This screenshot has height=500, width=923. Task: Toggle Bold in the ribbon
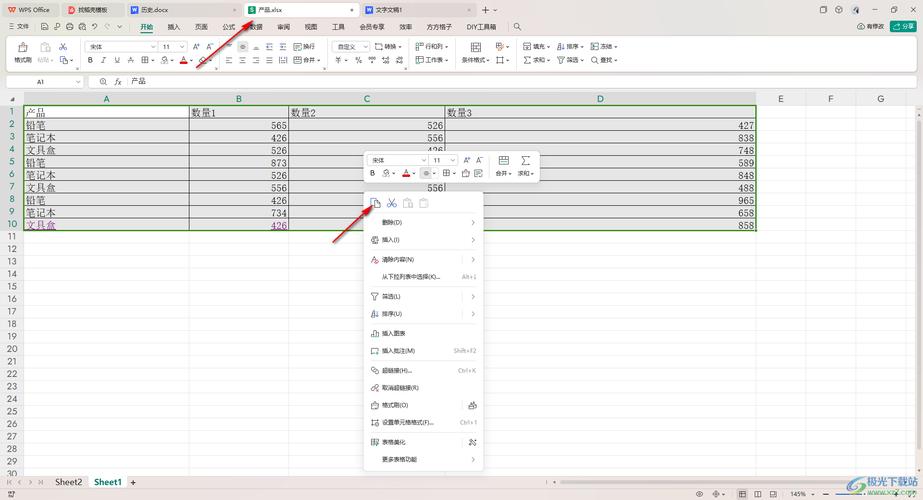90,60
